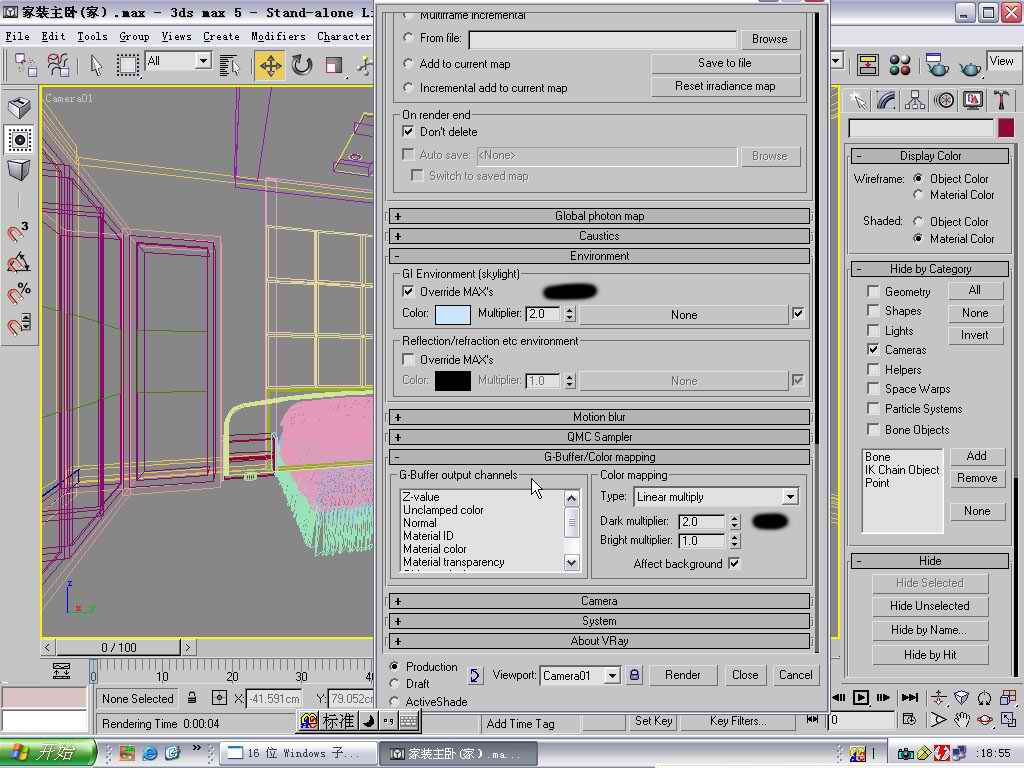Open the Color mapping Type dropdown
The height and width of the screenshot is (768, 1024).
click(789, 497)
